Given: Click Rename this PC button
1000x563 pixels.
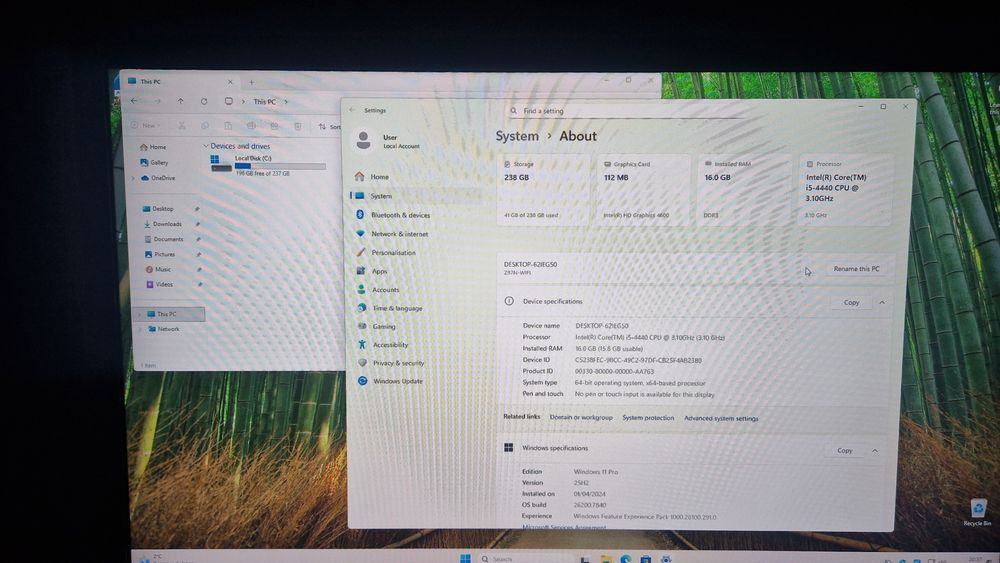Looking at the screenshot, I should point(857,269).
